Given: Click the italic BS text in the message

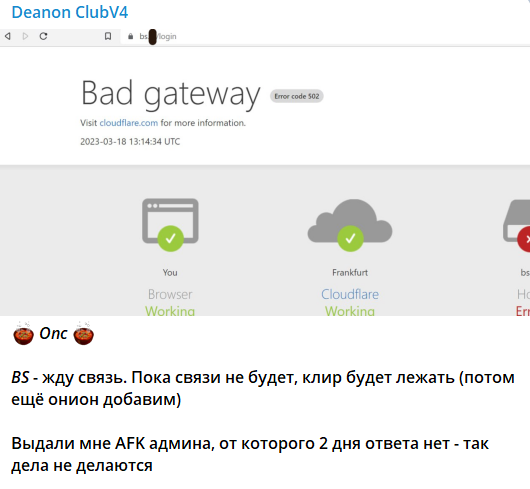Looking at the screenshot, I should [x=20, y=377].
